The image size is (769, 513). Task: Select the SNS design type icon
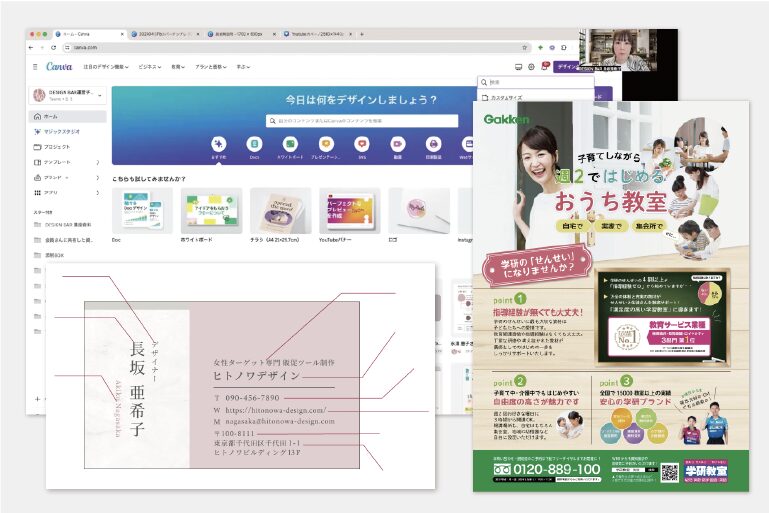362,144
